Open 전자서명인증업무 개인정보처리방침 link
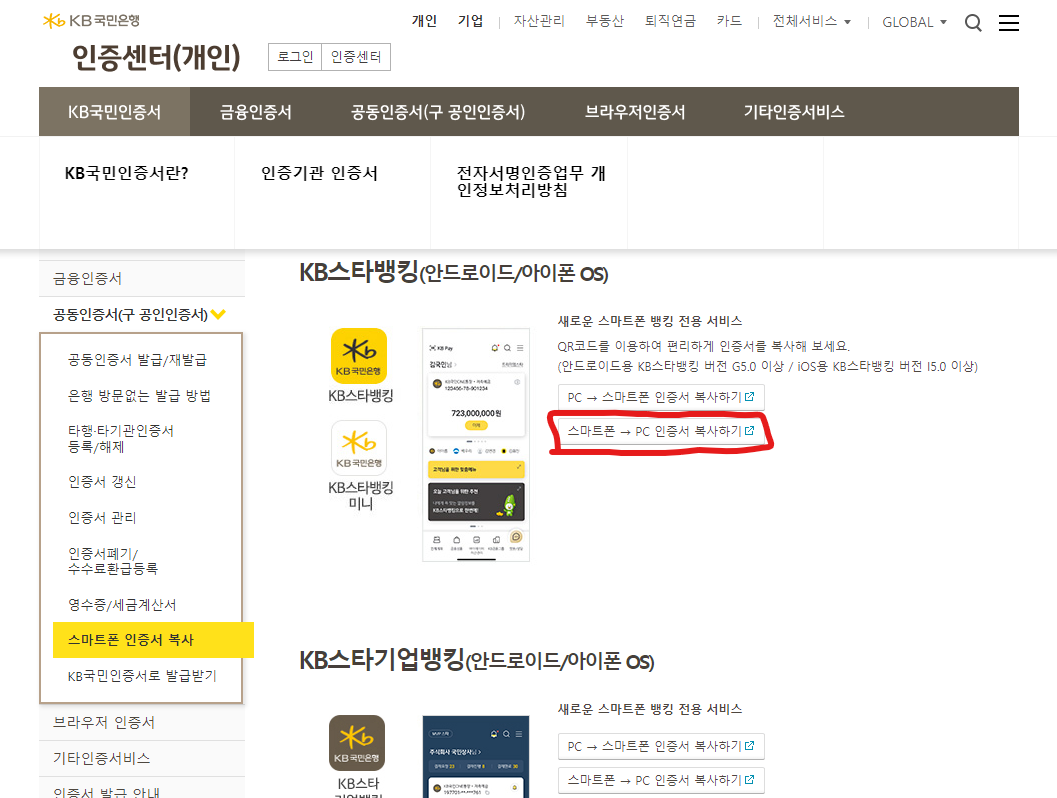The height and width of the screenshot is (798, 1057). [x=531, y=181]
